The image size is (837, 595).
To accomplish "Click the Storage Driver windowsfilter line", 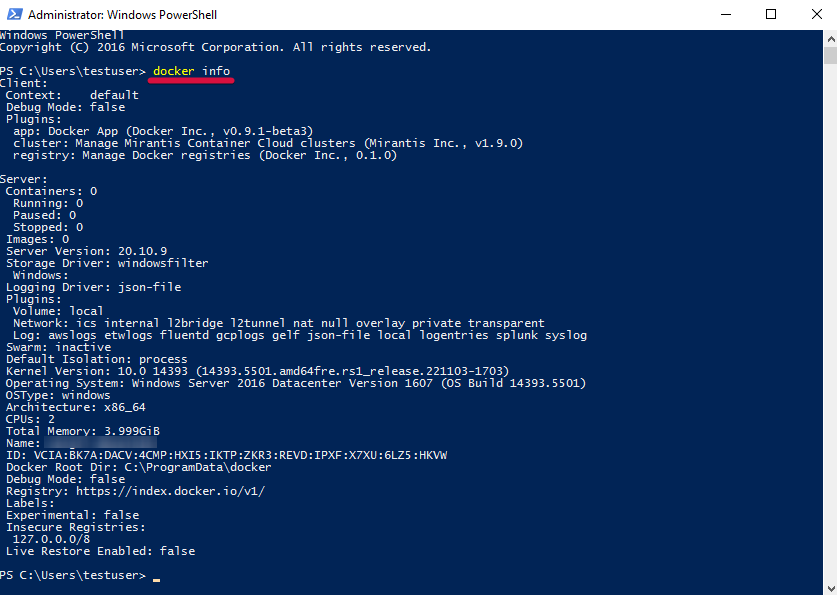I will [x=107, y=263].
